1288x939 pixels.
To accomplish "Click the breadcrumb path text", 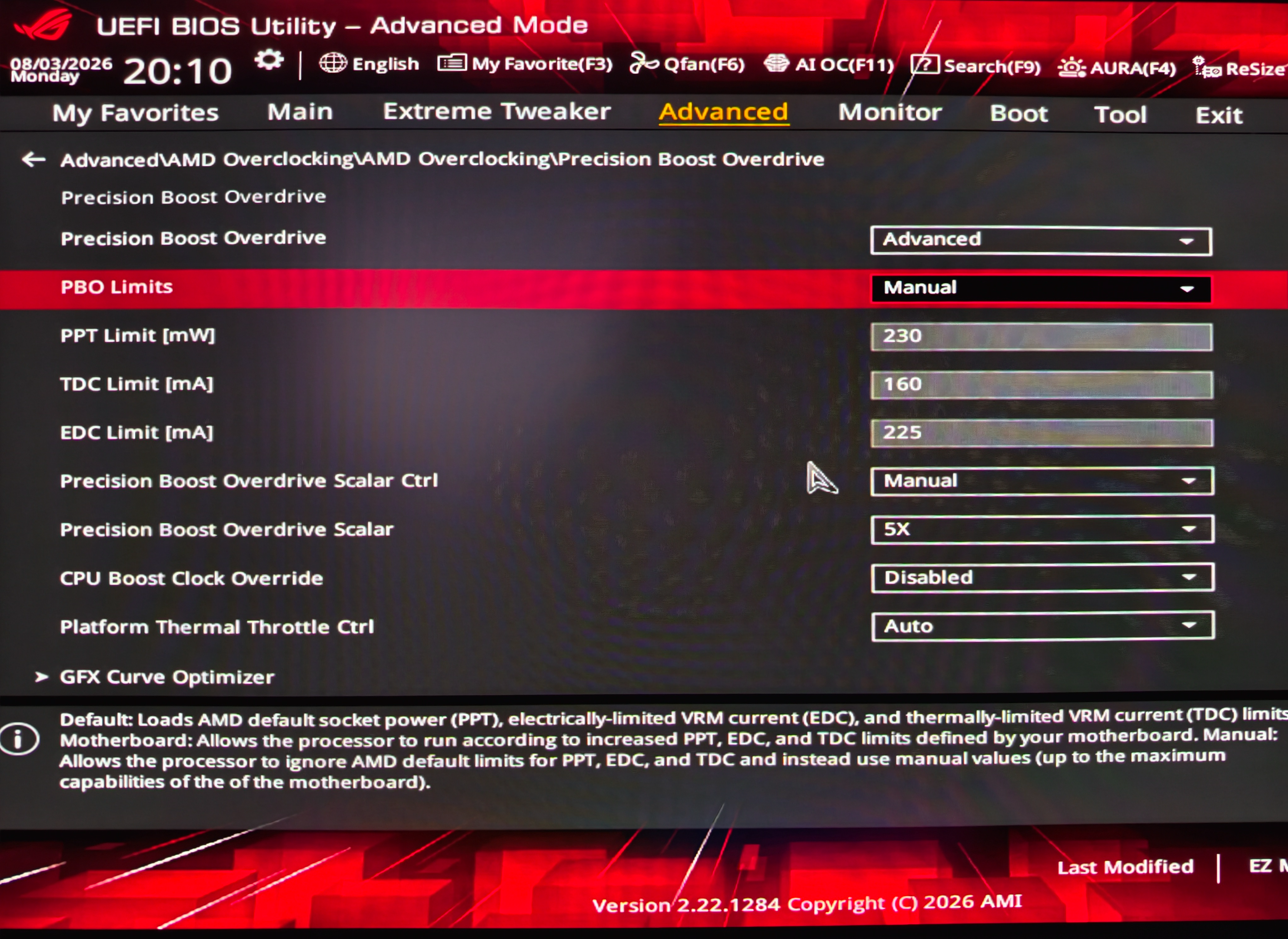I will coord(442,159).
